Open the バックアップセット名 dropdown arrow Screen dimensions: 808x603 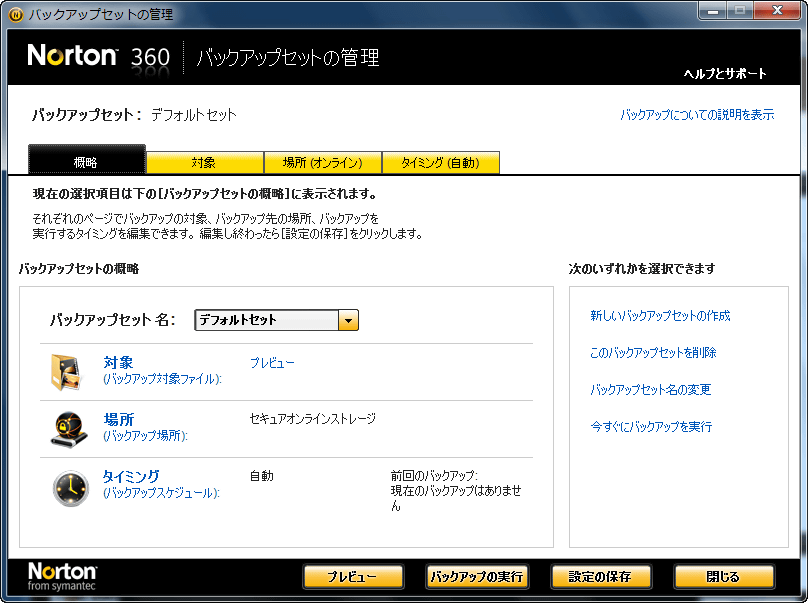pyautogui.click(x=348, y=321)
